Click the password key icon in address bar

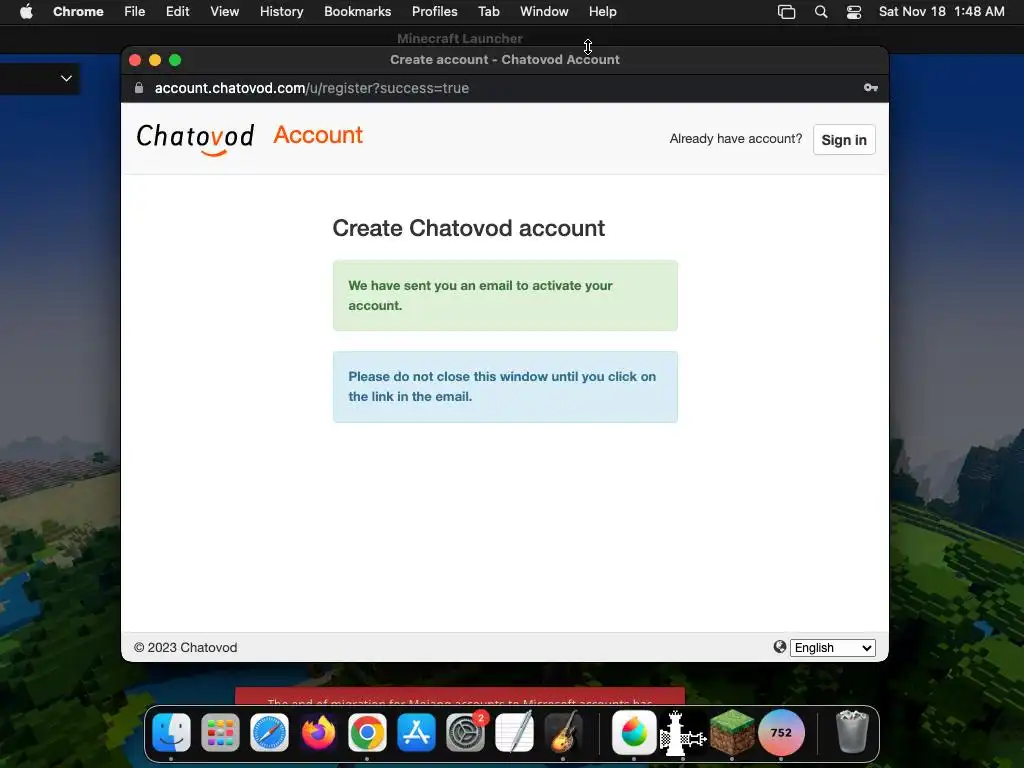[871, 88]
